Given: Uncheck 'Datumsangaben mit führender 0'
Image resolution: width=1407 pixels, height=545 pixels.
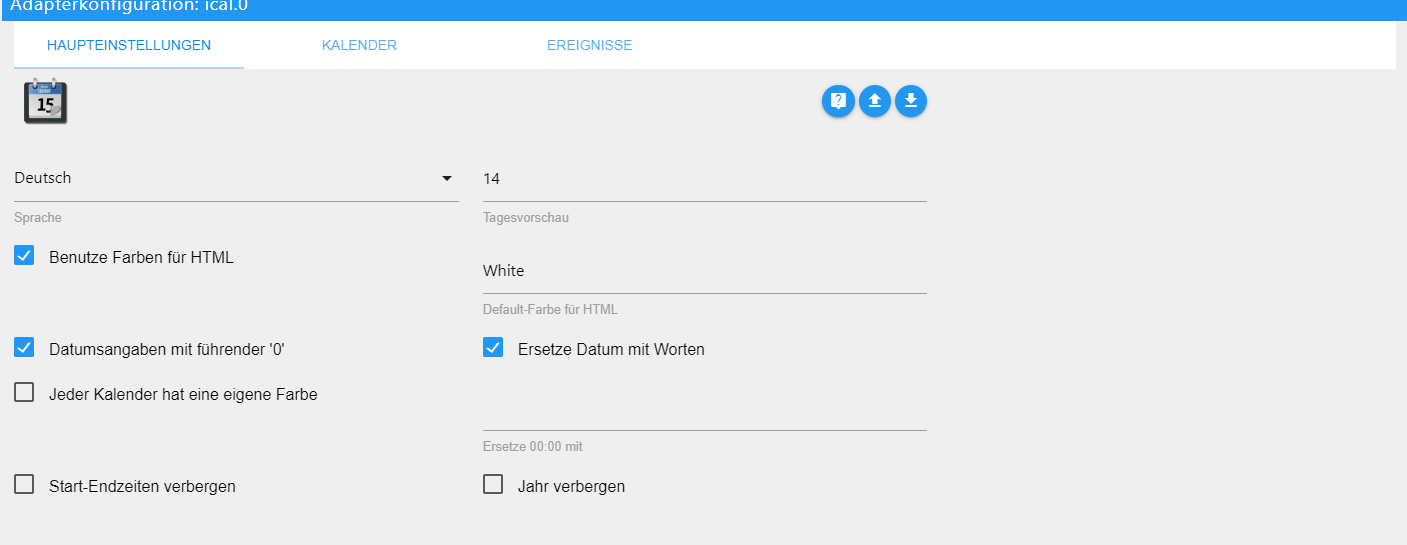Looking at the screenshot, I should tap(24, 348).
